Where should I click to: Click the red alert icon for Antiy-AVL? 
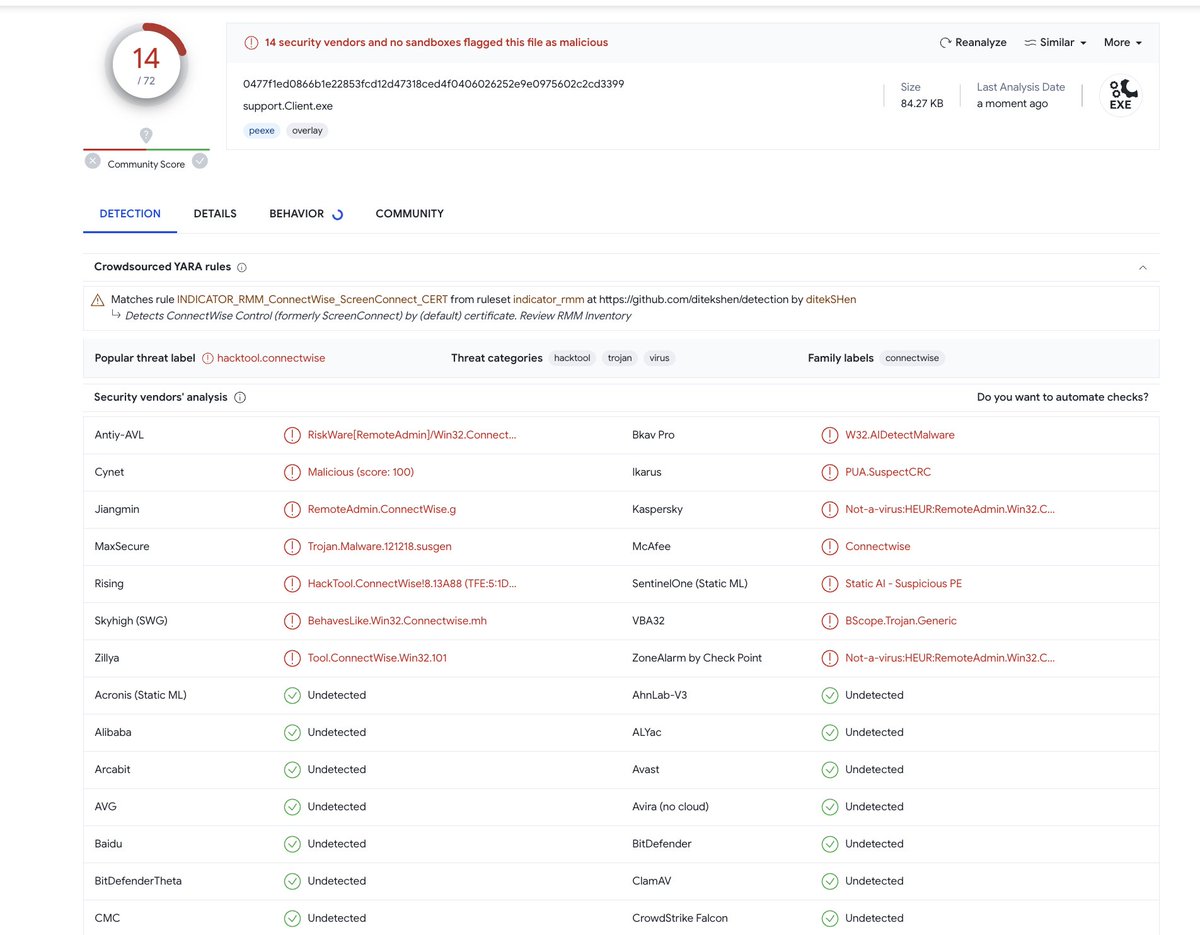point(292,435)
